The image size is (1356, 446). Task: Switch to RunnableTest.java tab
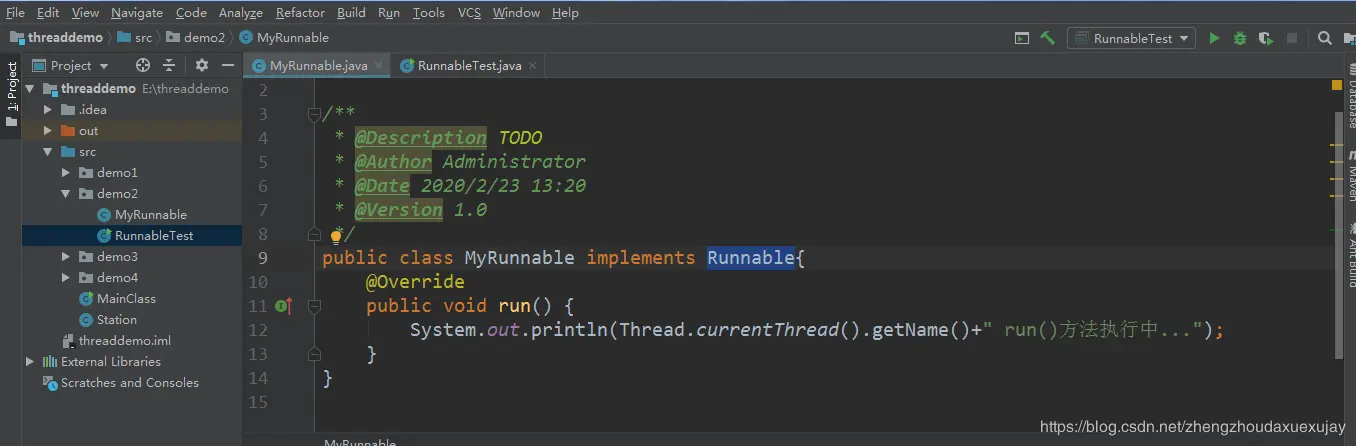pyautogui.click(x=469, y=66)
